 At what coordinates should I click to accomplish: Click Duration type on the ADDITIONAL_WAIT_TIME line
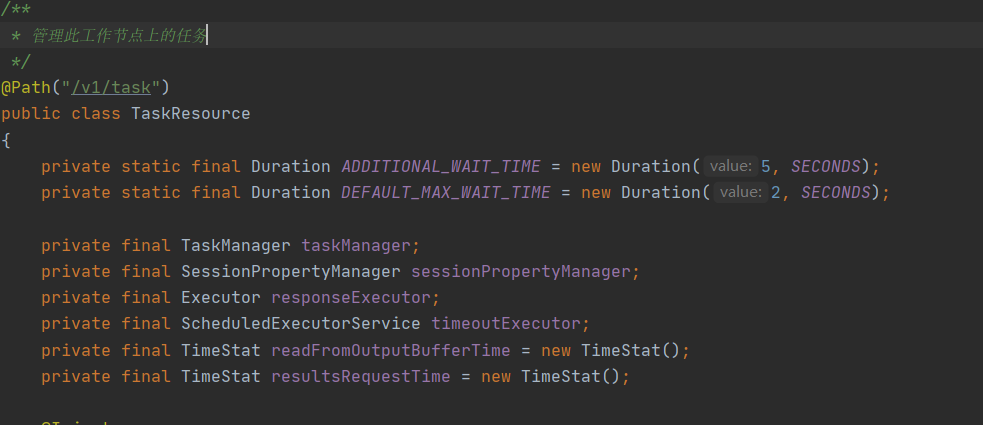[291, 167]
